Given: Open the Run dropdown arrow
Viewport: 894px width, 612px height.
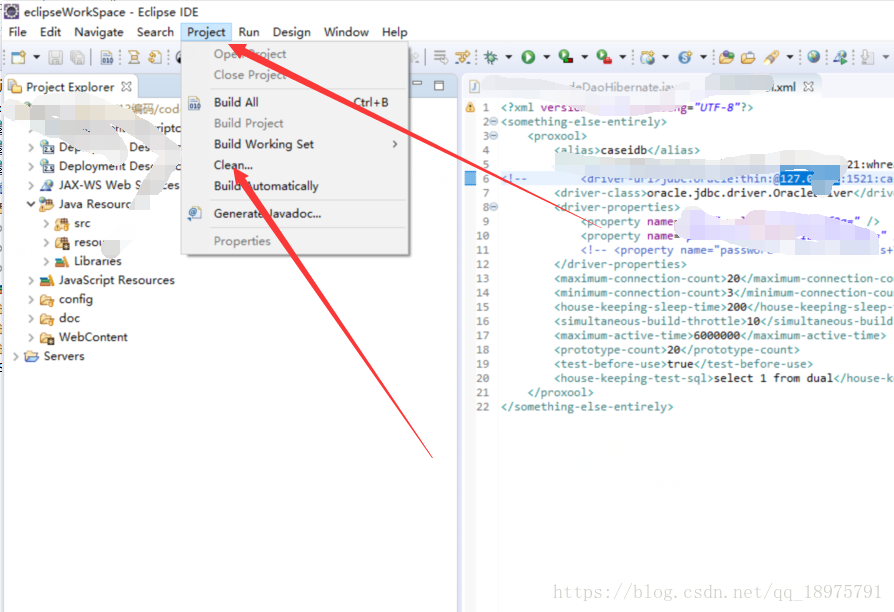Looking at the screenshot, I should [546, 57].
